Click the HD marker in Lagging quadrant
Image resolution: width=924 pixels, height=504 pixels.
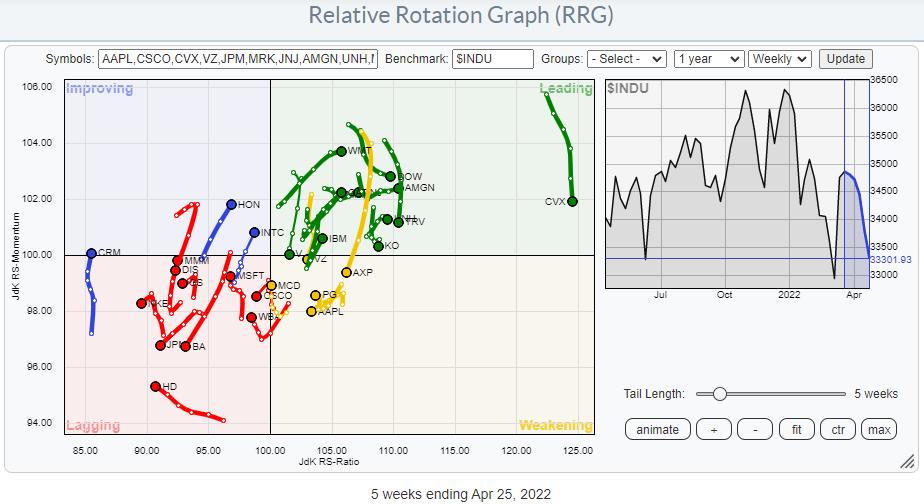156,386
